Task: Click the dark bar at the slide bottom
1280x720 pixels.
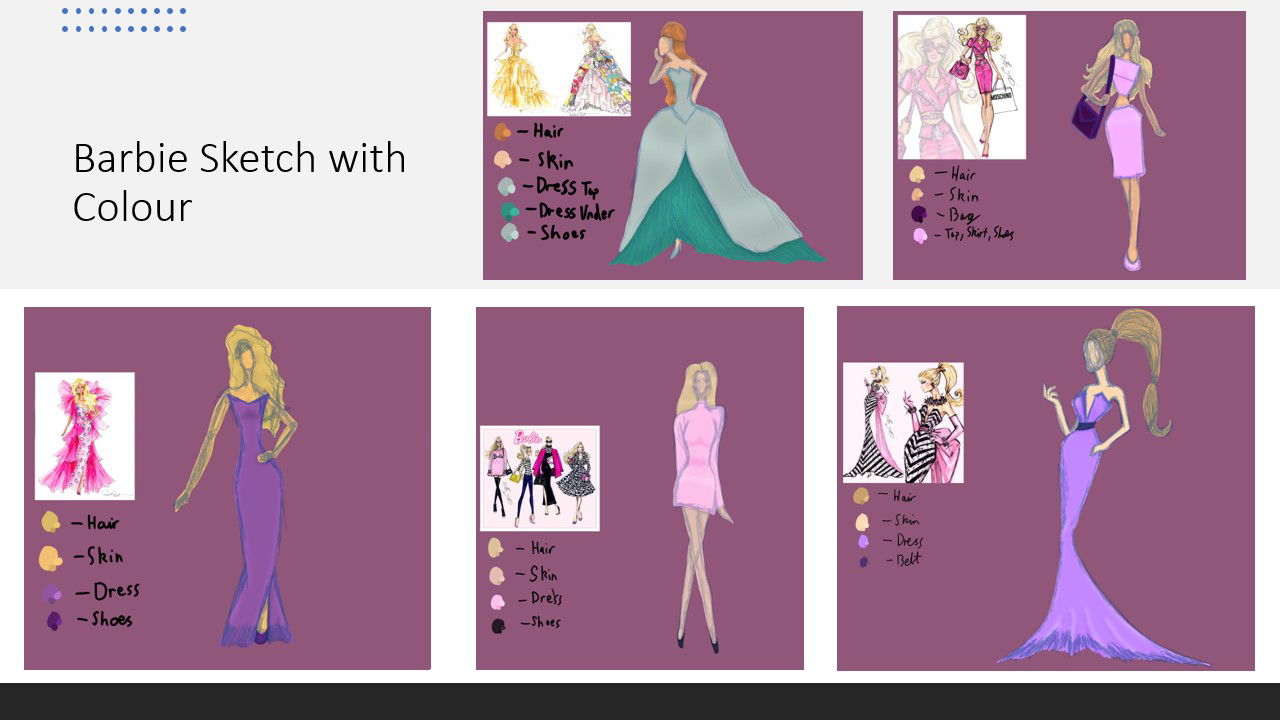Action: pos(640,701)
